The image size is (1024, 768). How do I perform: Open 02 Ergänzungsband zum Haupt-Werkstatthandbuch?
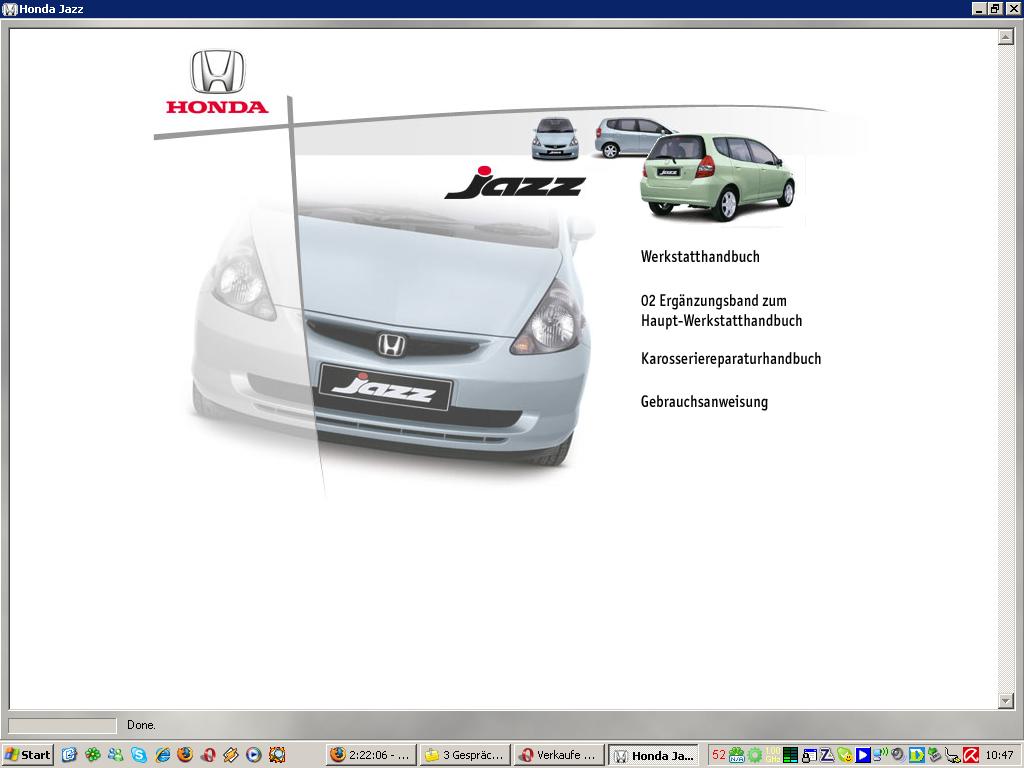point(721,311)
